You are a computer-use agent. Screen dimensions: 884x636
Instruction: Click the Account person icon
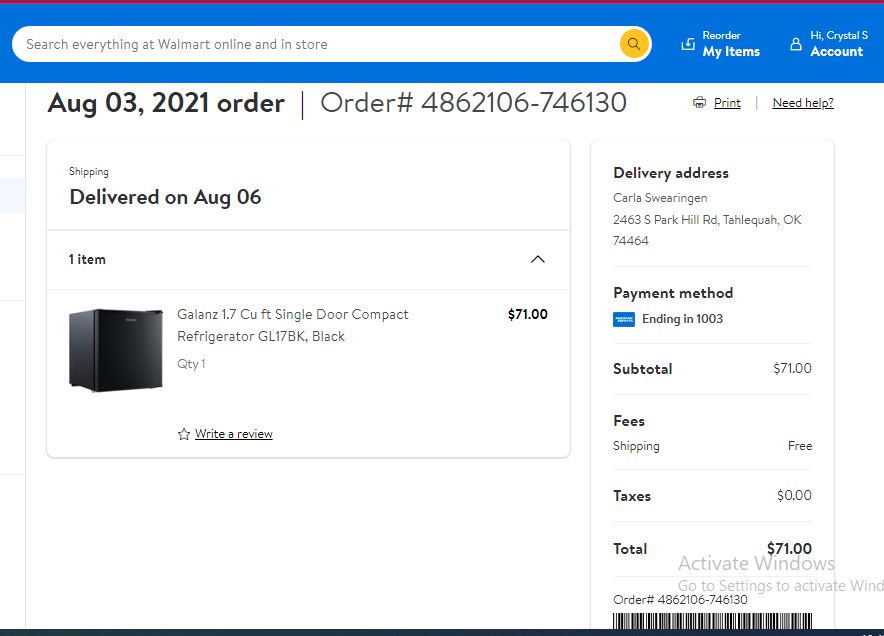(795, 44)
